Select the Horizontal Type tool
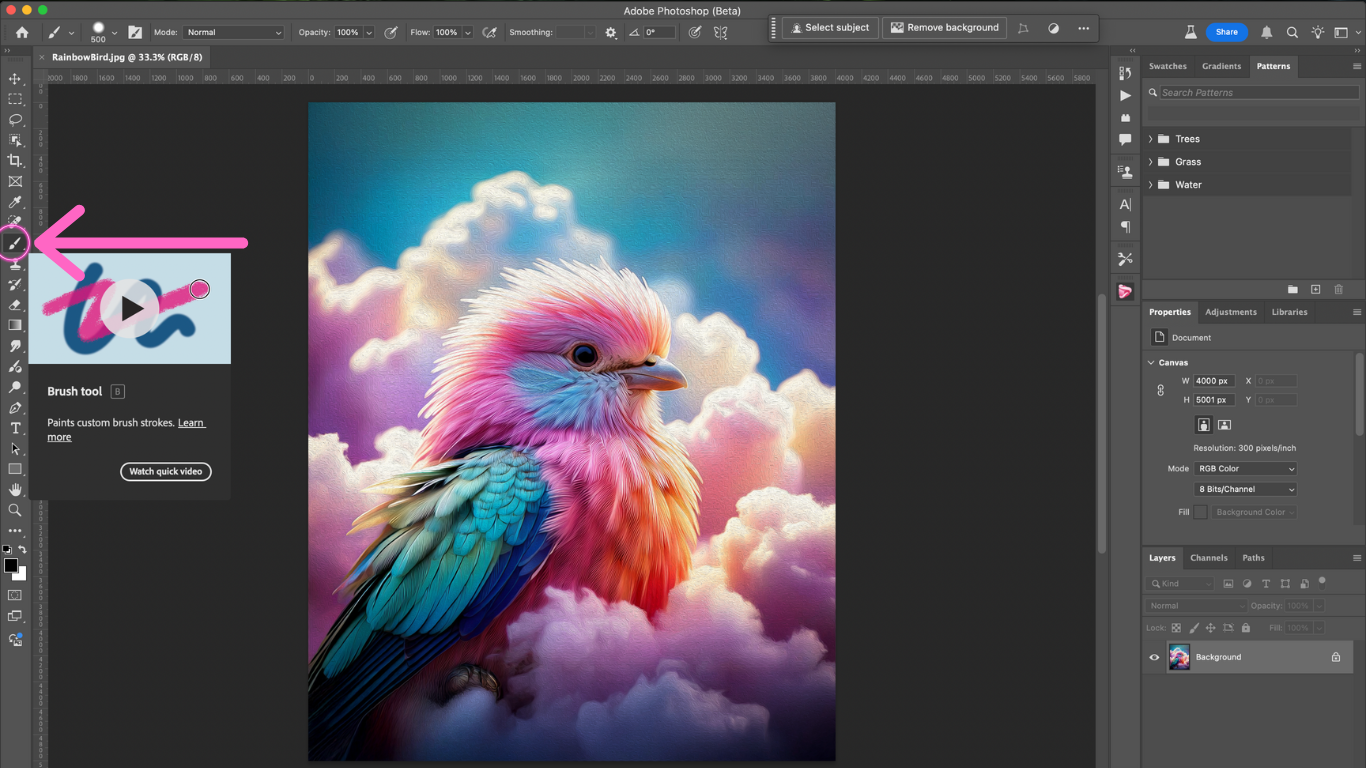The height and width of the screenshot is (768, 1366). tap(15, 428)
